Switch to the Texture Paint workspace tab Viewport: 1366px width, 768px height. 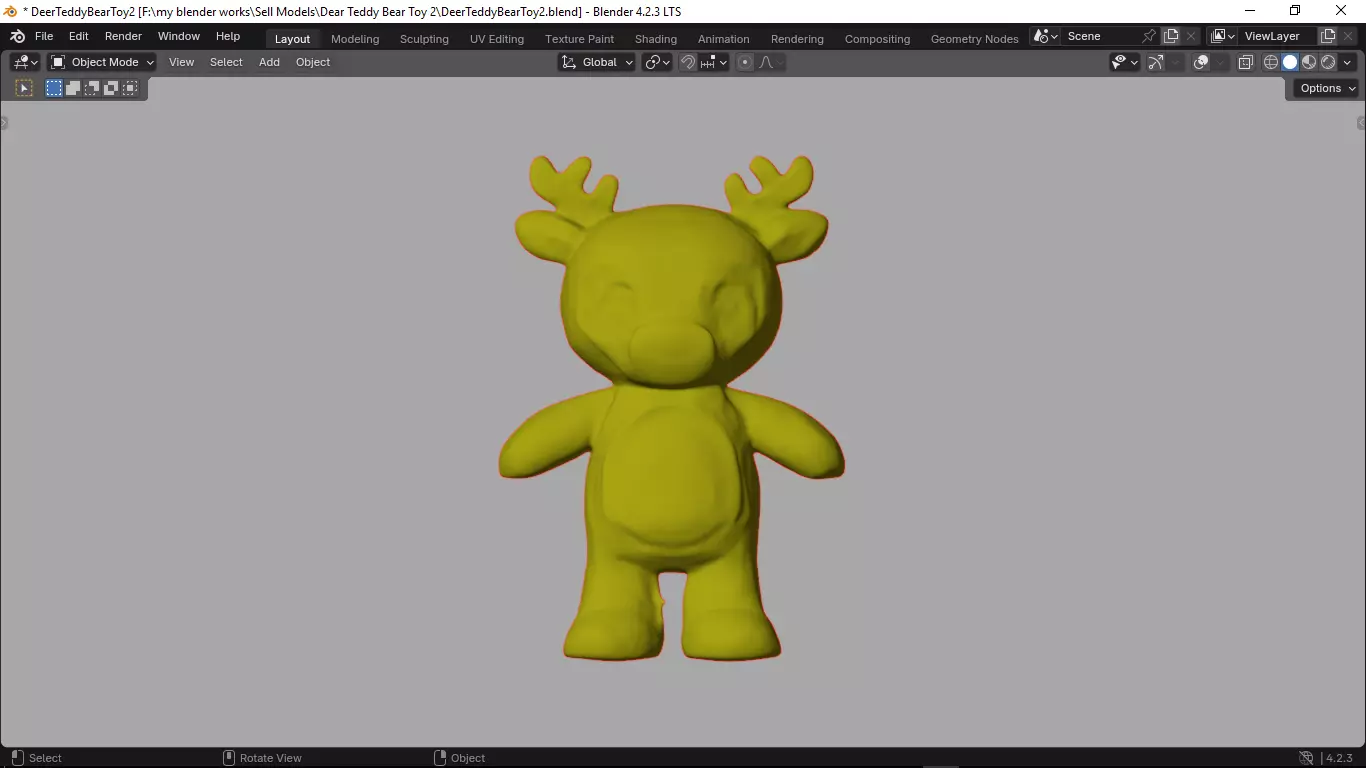click(x=579, y=39)
